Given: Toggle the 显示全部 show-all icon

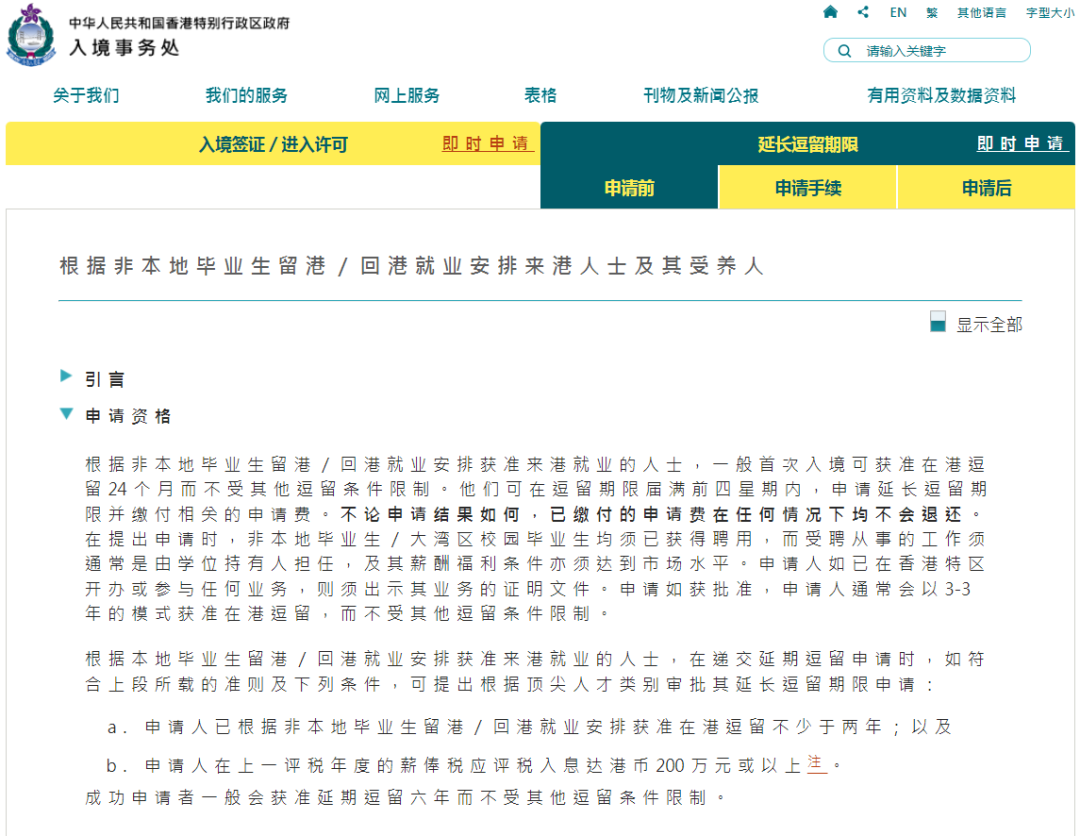Looking at the screenshot, I should [937, 322].
